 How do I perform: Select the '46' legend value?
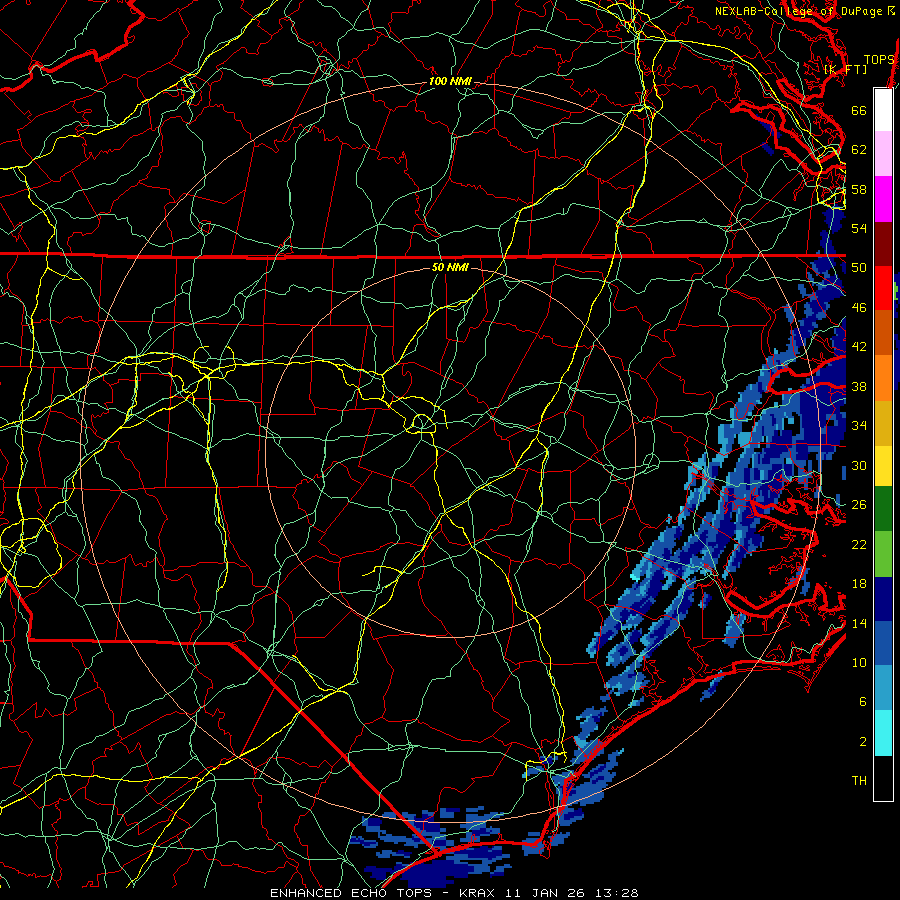coord(859,308)
